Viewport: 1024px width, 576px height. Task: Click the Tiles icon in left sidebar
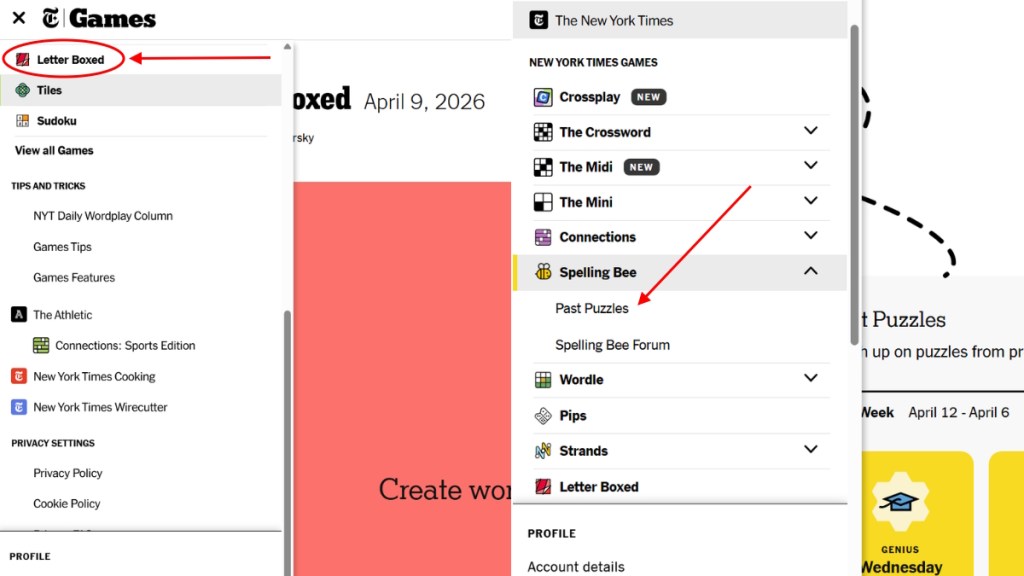22,90
